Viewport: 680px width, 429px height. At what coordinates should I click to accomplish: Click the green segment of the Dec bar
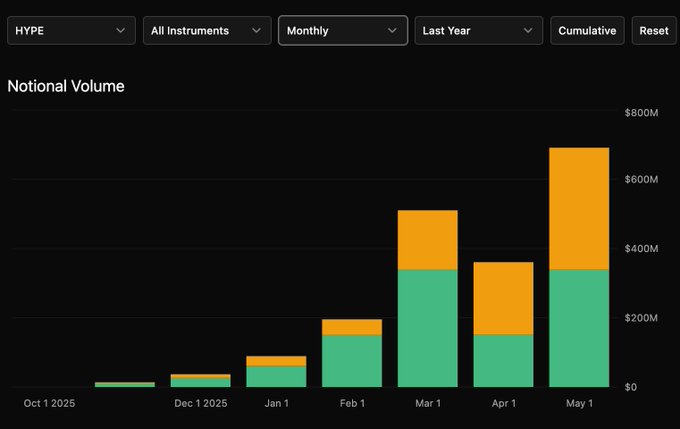(201, 383)
